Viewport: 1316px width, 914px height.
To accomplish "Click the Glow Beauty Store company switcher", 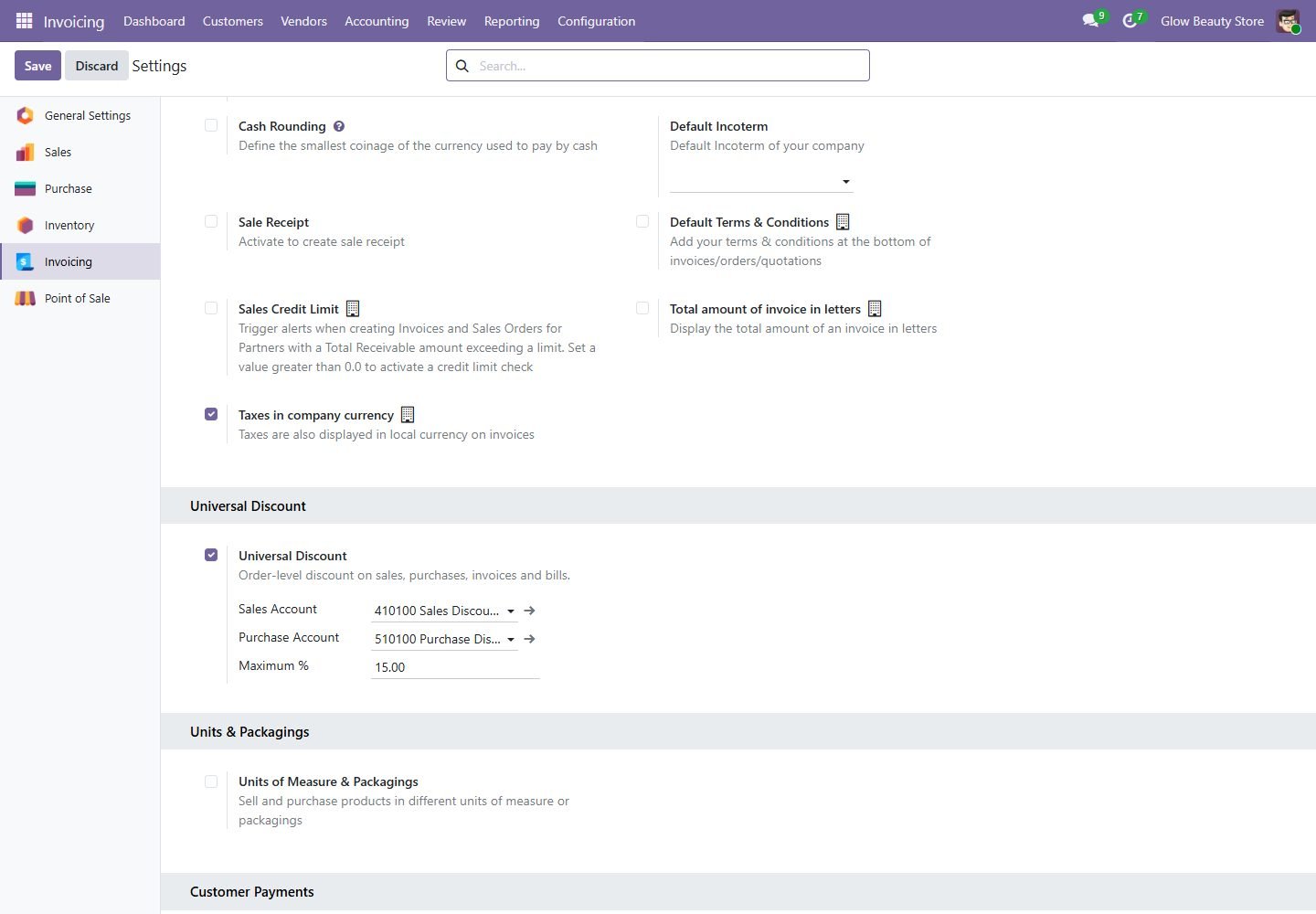I will [1212, 21].
